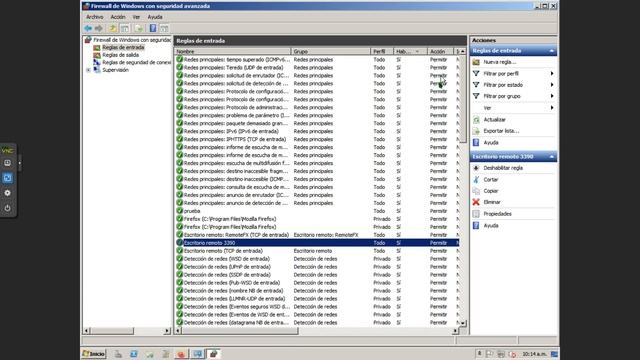Click the Propiedades icon
The image size is (640, 360).
(x=476, y=214)
